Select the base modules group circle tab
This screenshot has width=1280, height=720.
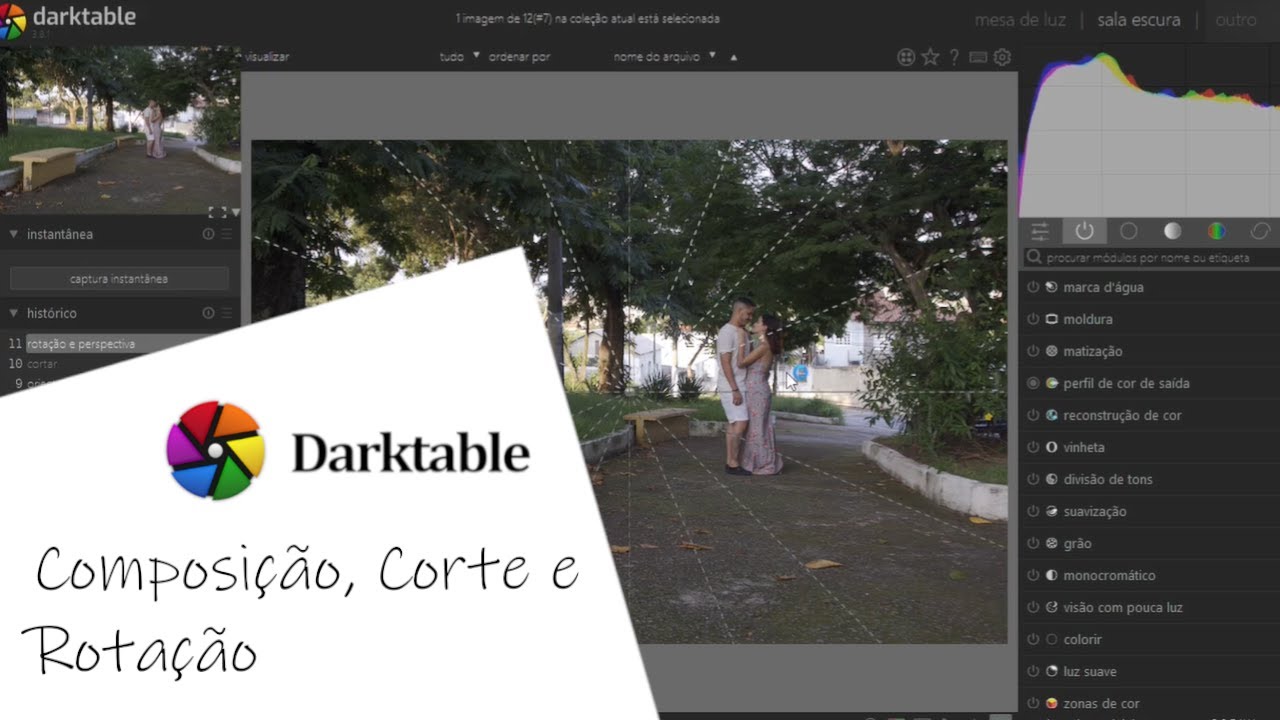click(x=1128, y=231)
